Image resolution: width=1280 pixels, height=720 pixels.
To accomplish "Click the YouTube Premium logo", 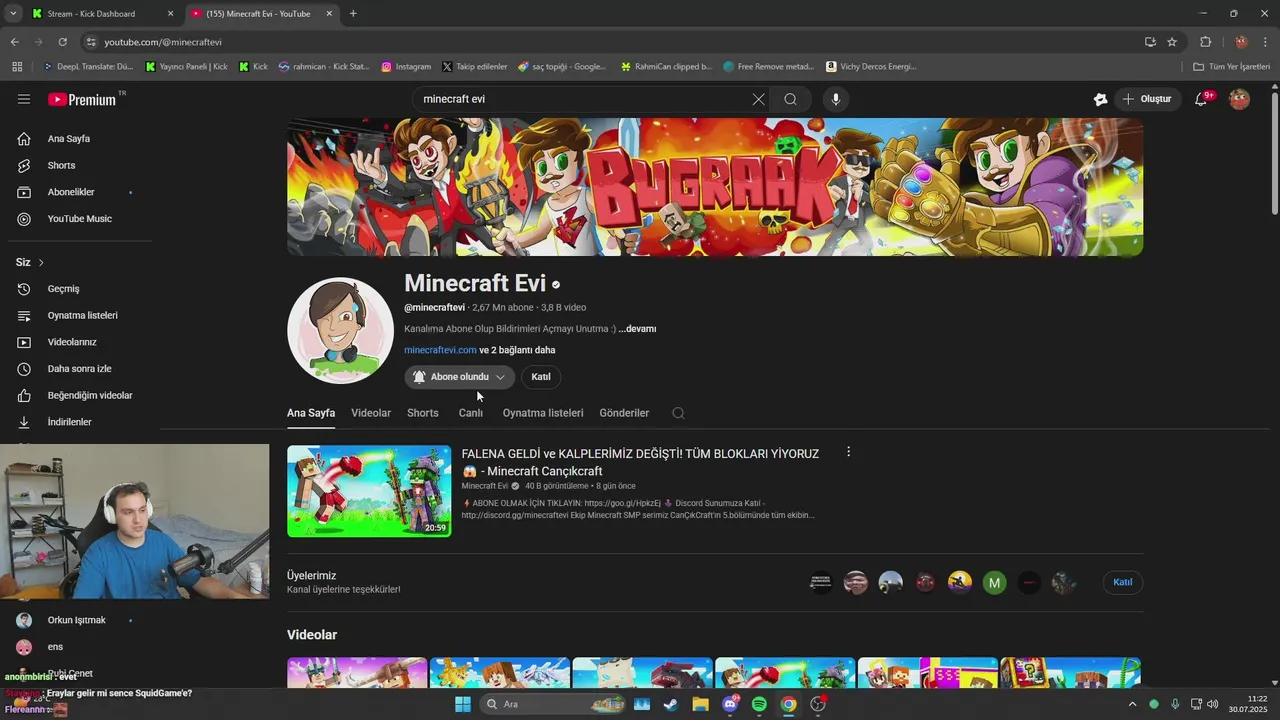I will [x=82, y=99].
